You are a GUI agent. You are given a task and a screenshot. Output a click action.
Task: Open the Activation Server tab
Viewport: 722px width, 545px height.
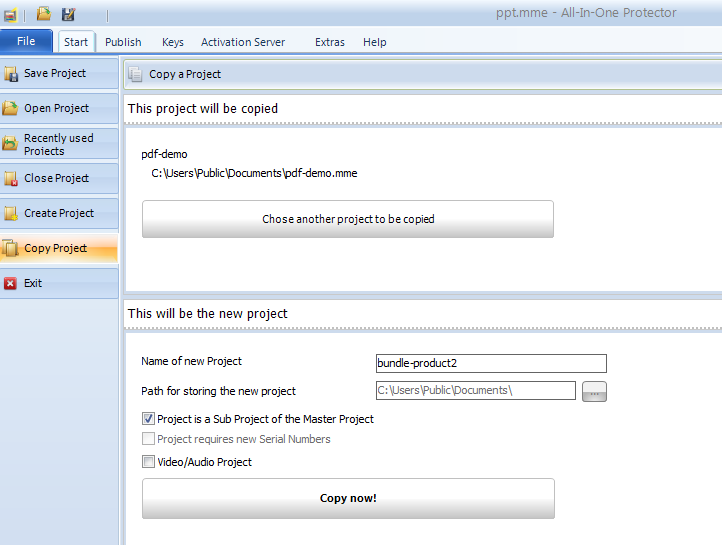pyautogui.click(x=242, y=42)
